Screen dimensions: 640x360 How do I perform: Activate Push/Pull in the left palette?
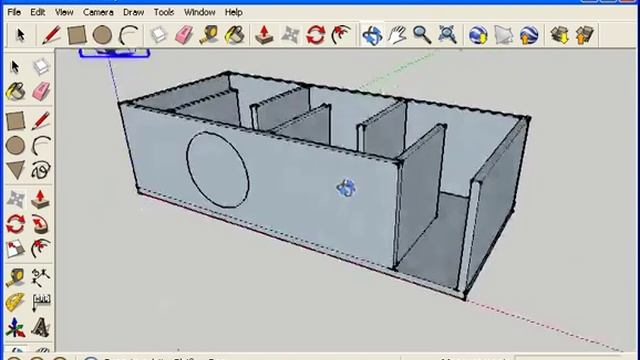coord(40,200)
